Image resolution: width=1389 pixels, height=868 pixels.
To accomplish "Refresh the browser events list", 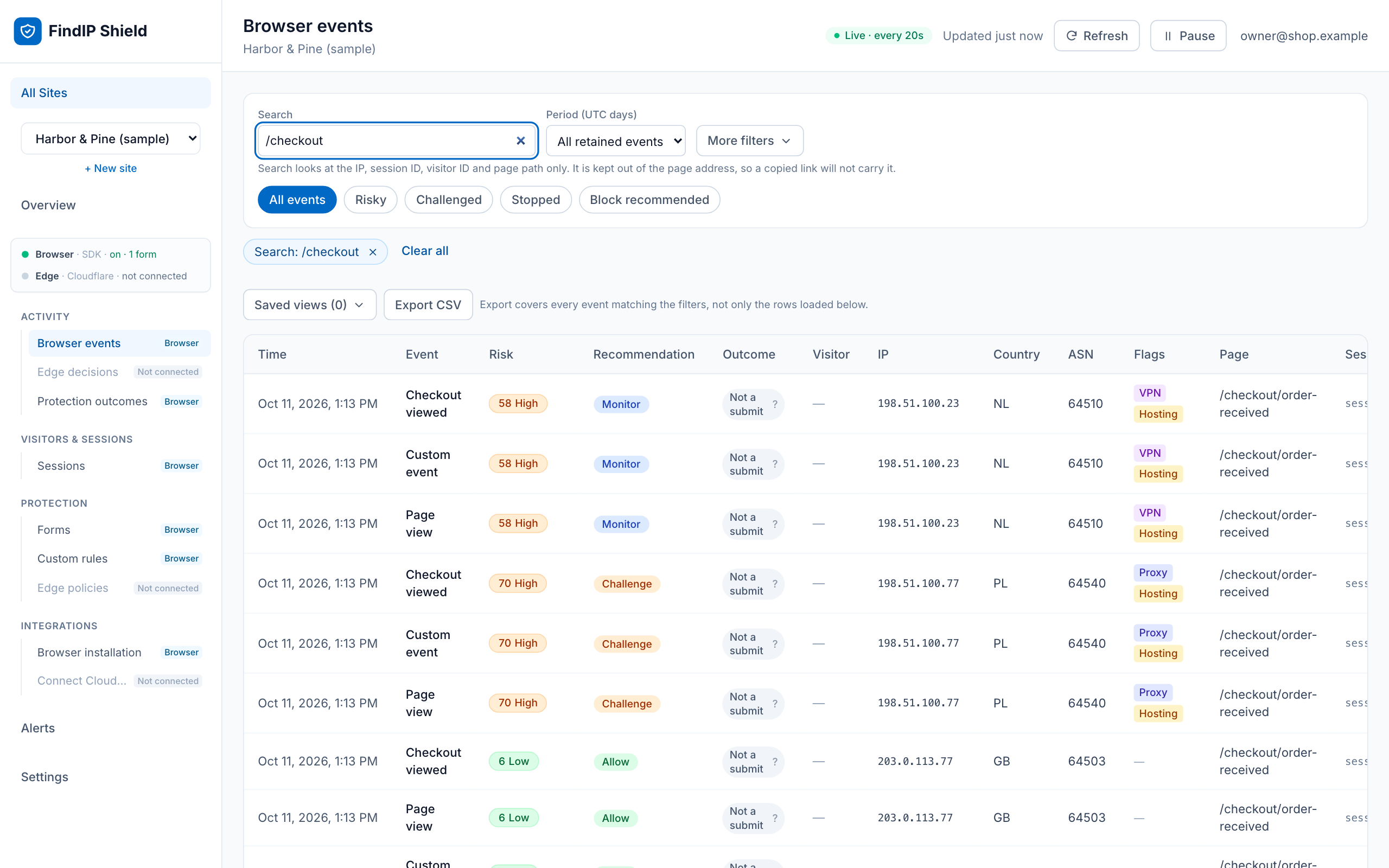I will coord(1096,36).
